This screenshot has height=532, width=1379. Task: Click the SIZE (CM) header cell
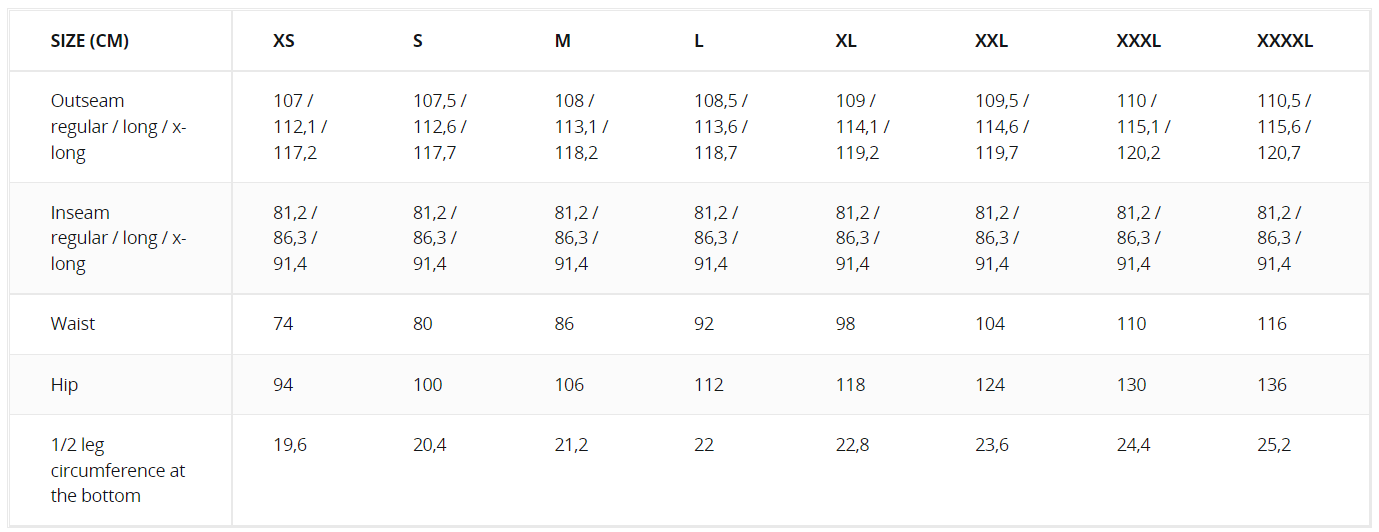(90, 41)
